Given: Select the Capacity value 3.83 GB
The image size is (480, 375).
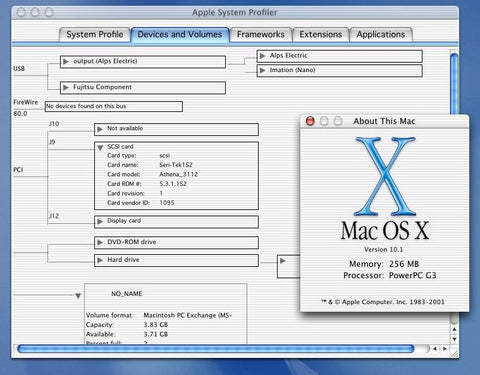Looking at the screenshot, I should tap(156, 325).
